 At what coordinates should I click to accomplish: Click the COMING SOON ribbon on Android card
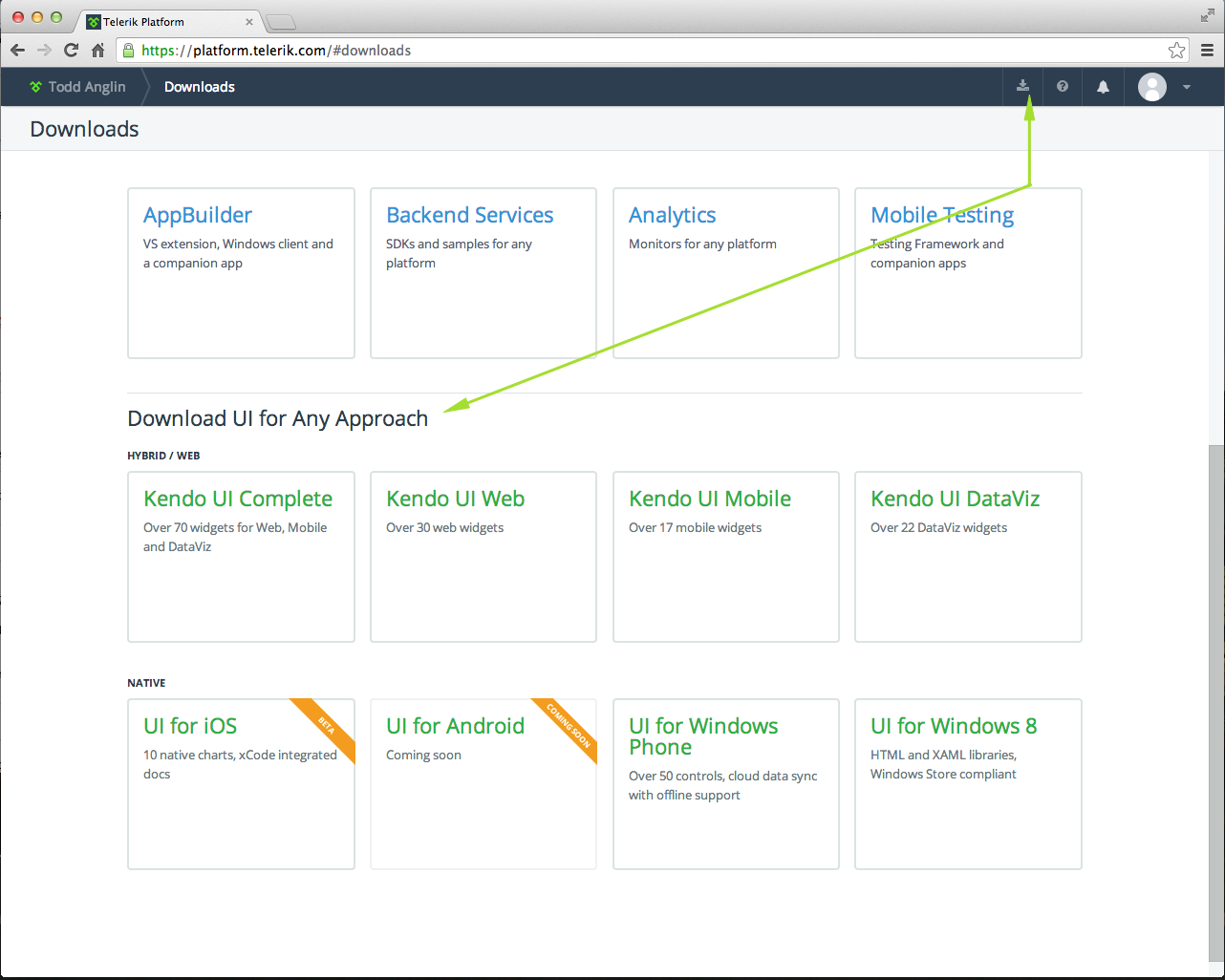tap(568, 727)
